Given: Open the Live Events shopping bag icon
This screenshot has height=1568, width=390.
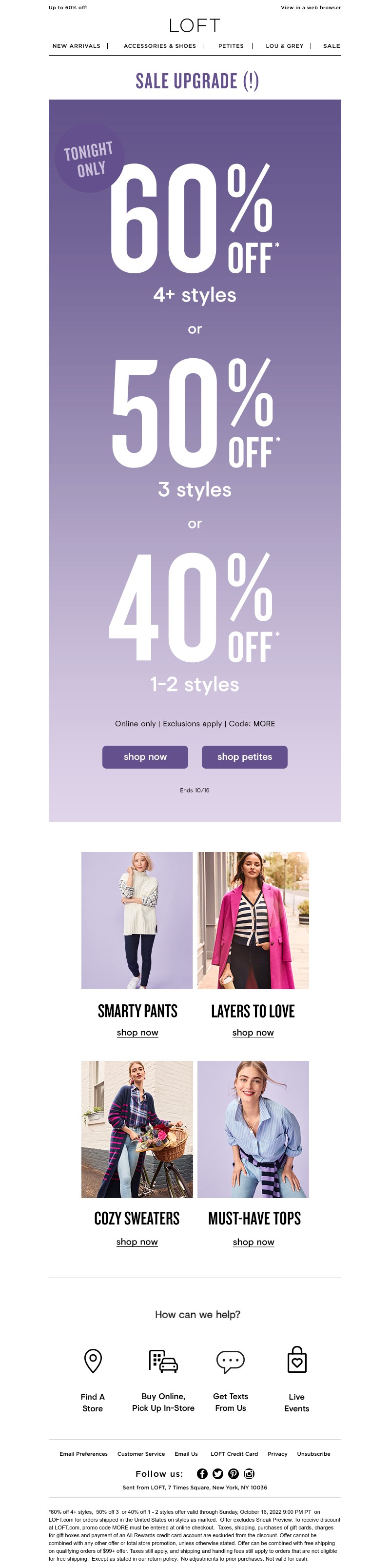Looking at the screenshot, I should [x=297, y=1360].
